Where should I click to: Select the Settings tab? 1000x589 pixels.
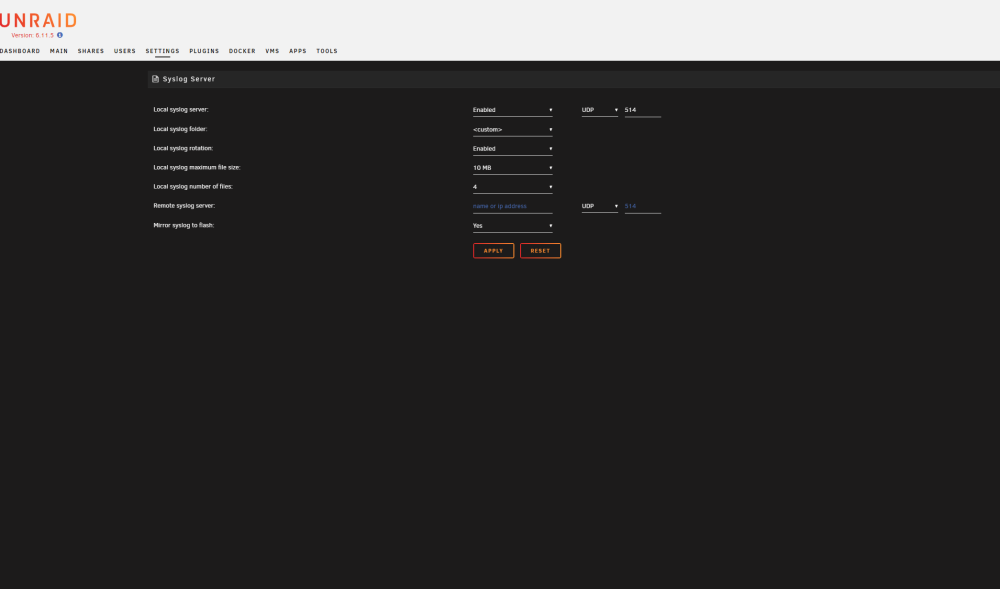(162, 51)
